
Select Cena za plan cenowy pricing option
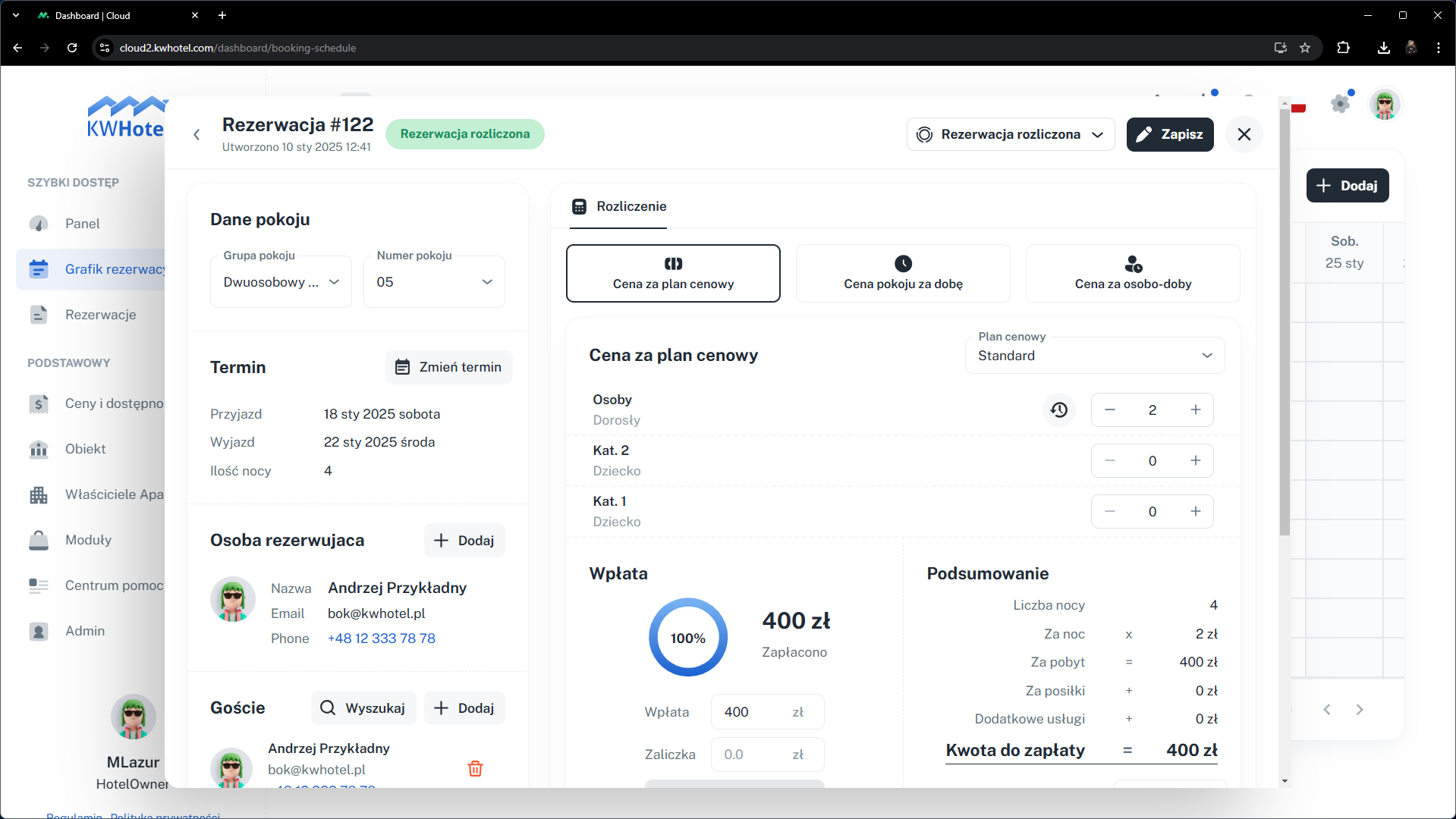pos(673,273)
